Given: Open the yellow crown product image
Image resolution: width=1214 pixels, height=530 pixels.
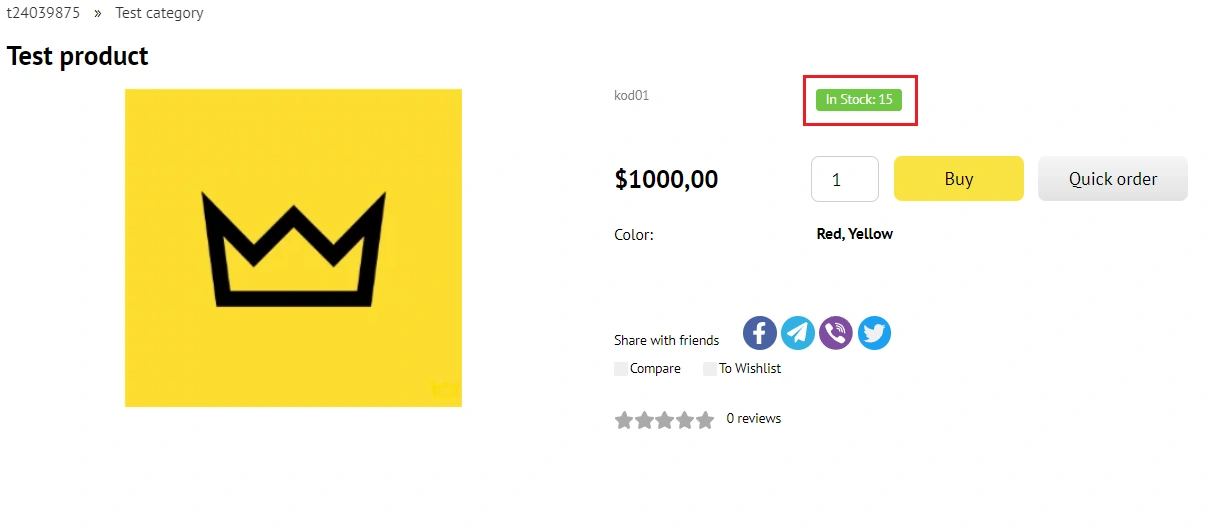Looking at the screenshot, I should (293, 248).
